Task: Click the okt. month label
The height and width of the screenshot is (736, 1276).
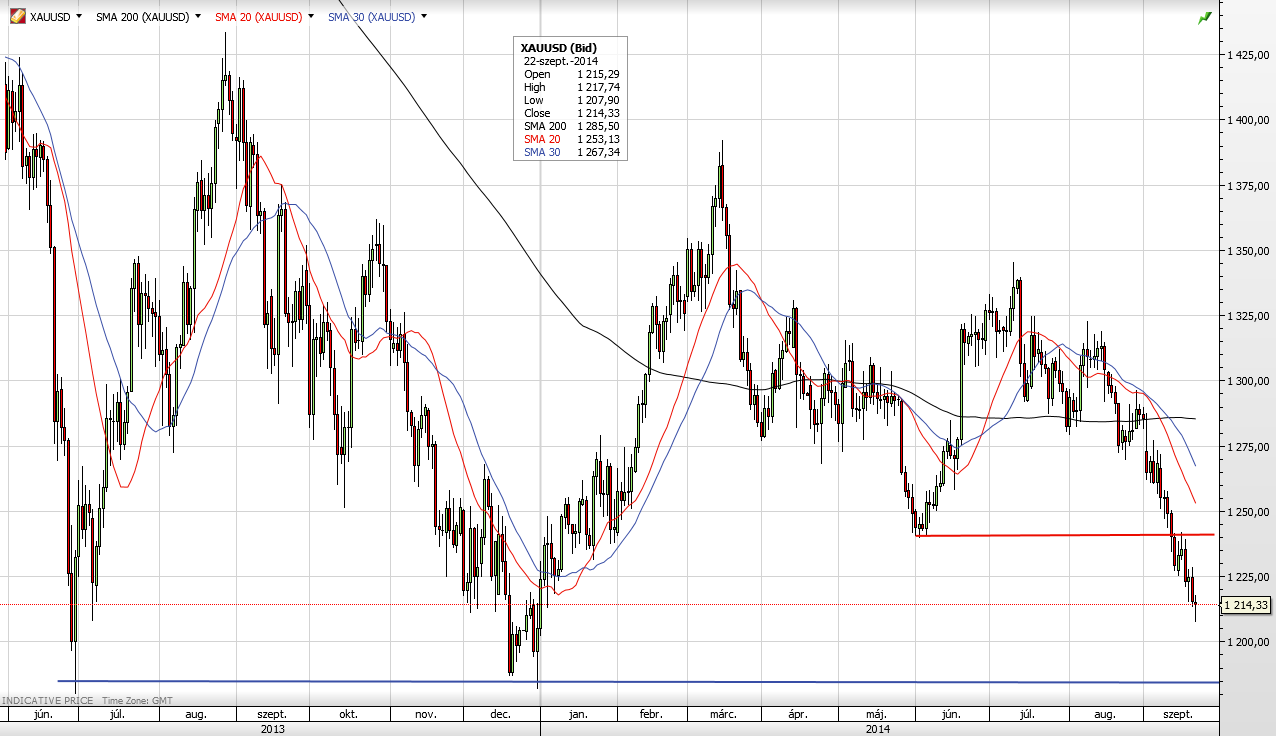Action: coord(348,715)
